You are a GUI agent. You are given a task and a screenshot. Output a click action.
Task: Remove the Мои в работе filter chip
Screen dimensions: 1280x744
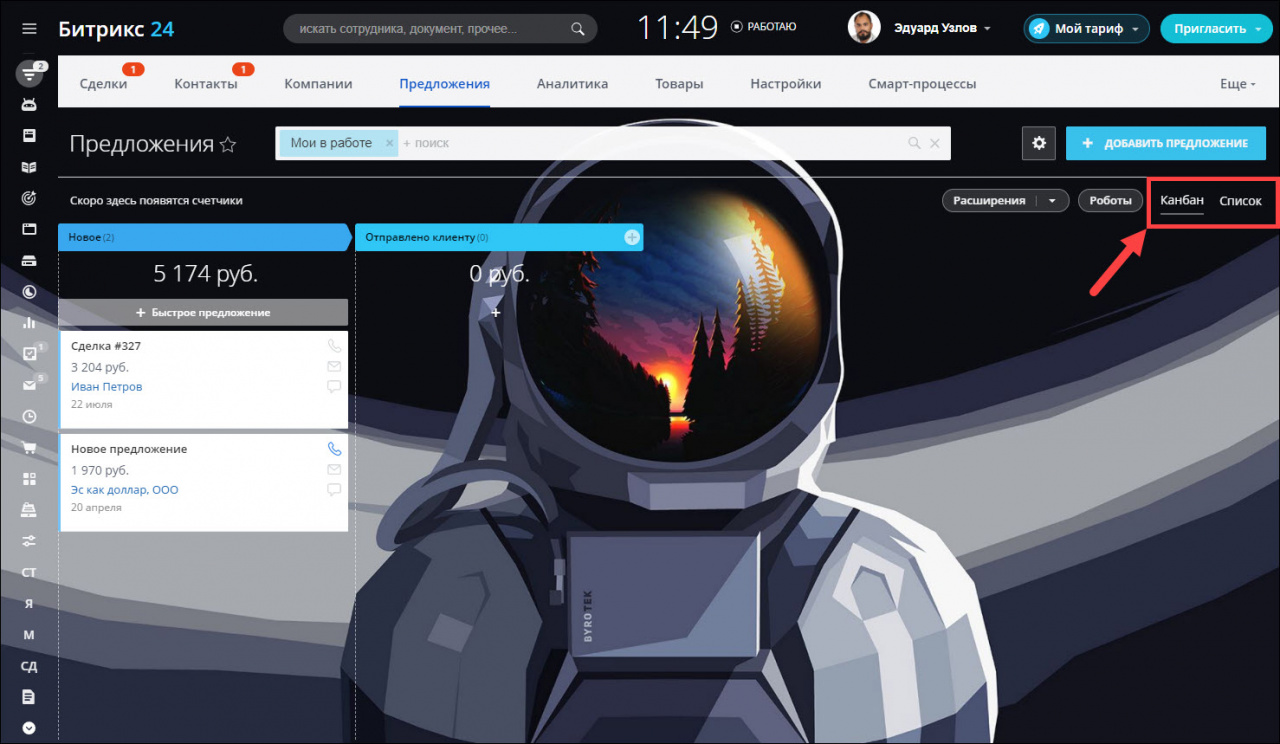tap(389, 143)
